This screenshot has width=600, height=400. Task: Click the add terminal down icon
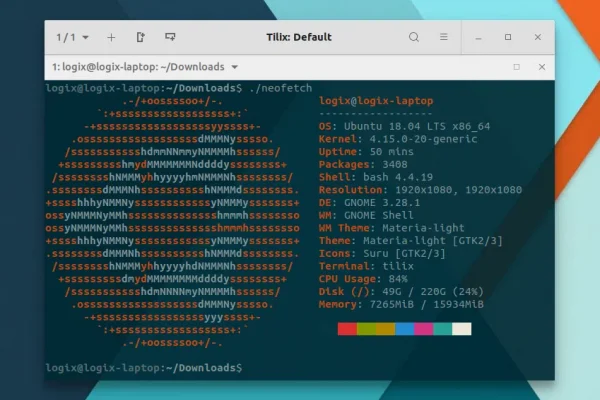[x=170, y=37]
